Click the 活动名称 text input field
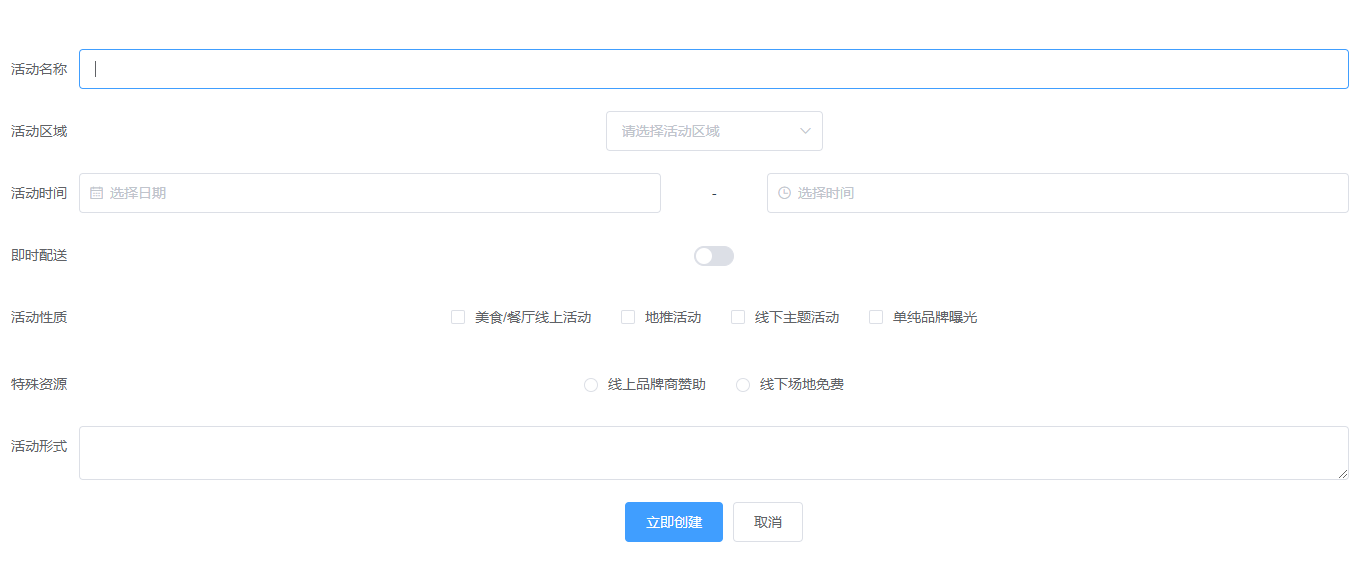 (713, 69)
